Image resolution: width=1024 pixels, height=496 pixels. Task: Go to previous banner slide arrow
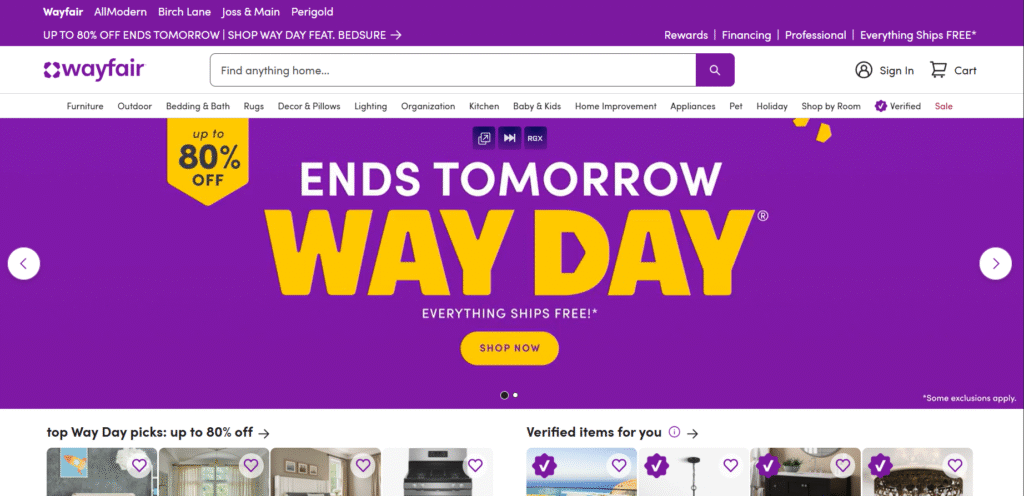(24, 264)
